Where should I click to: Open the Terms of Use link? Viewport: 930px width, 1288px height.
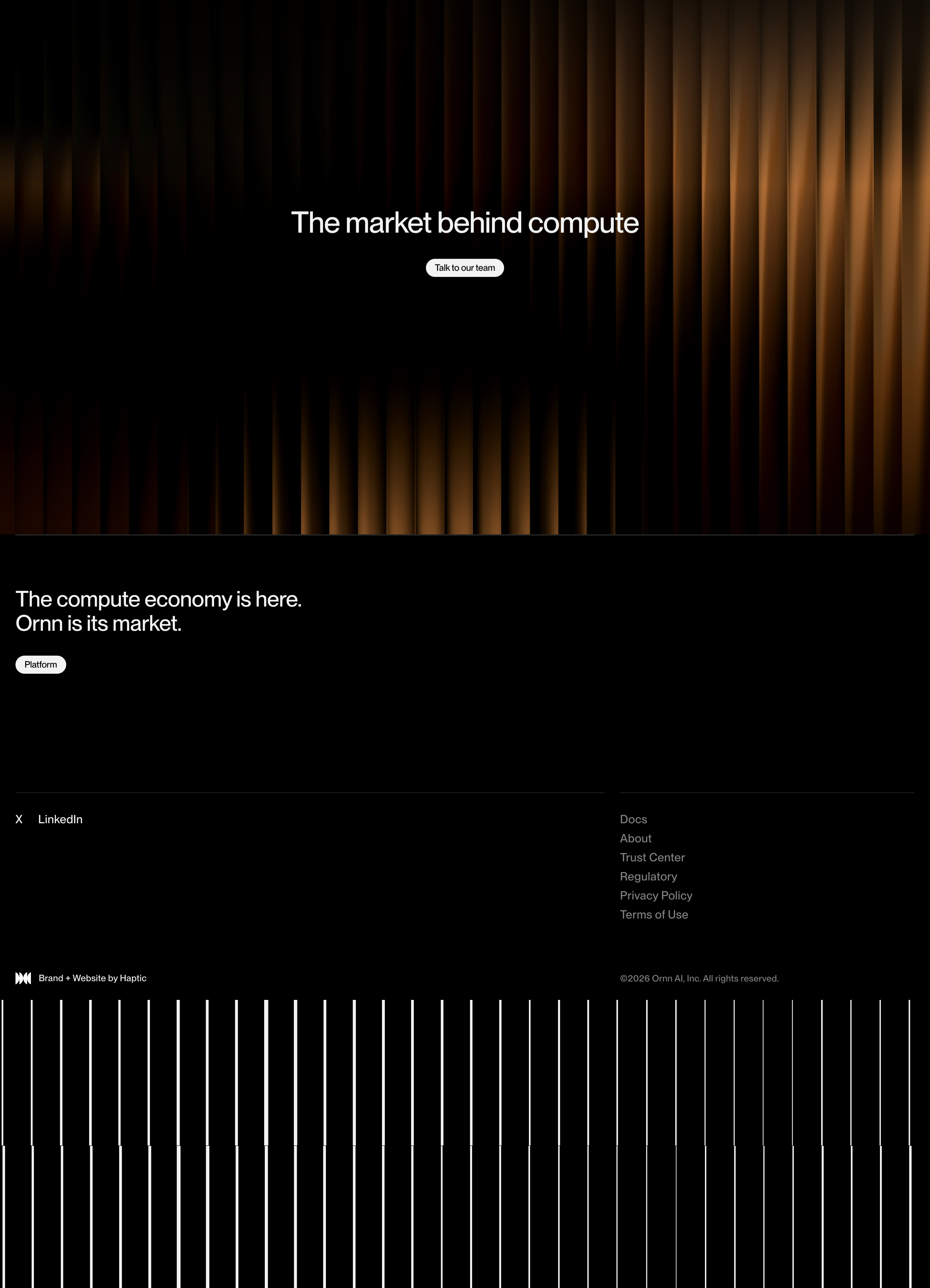pyautogui.click(x=654, y=914)
